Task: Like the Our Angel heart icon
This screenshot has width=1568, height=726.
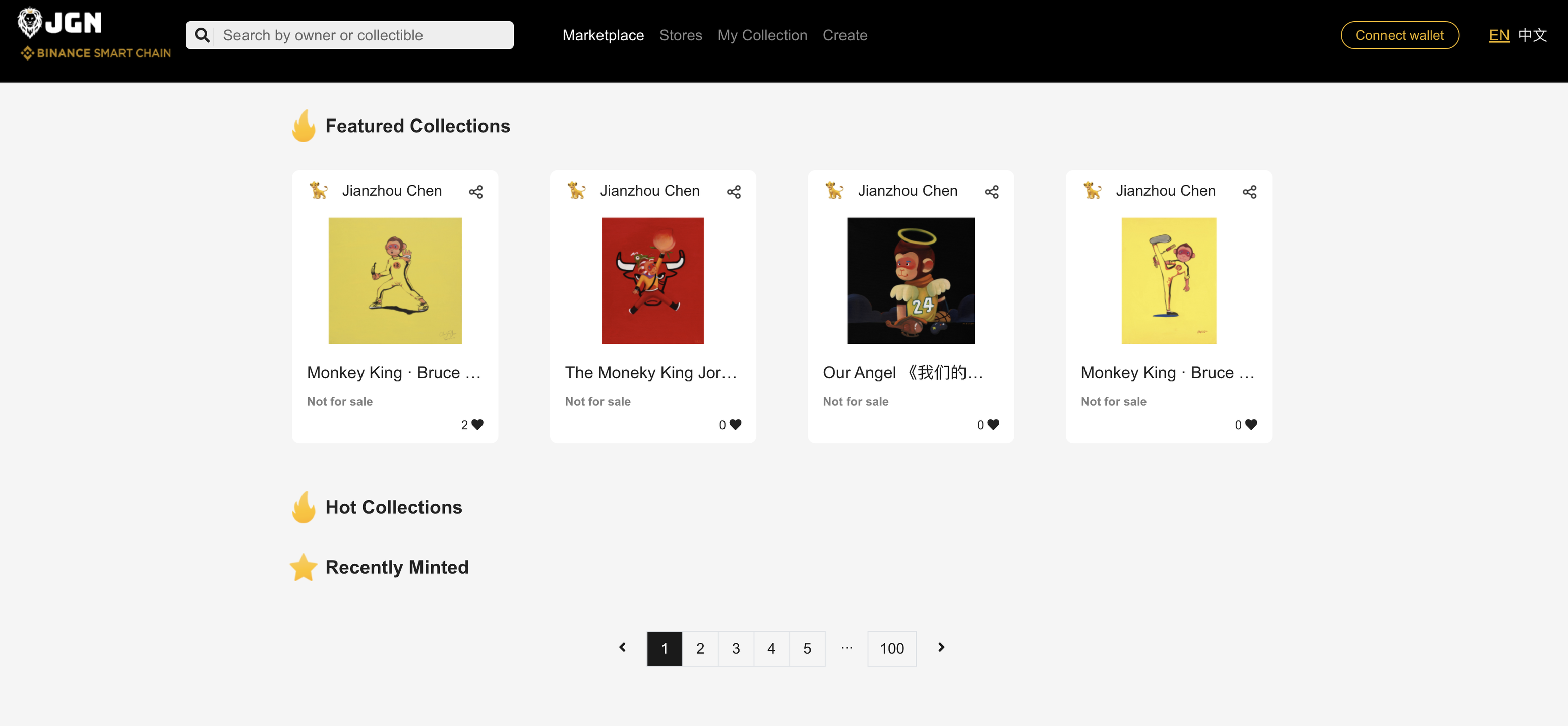Action: pos(993,425)
